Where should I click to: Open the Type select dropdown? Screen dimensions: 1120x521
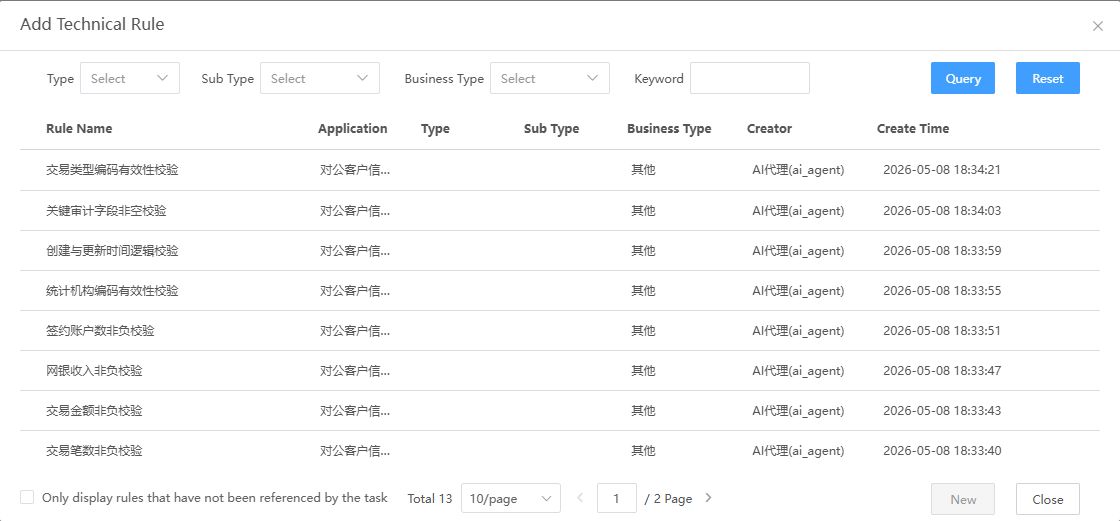pos(130,79)
